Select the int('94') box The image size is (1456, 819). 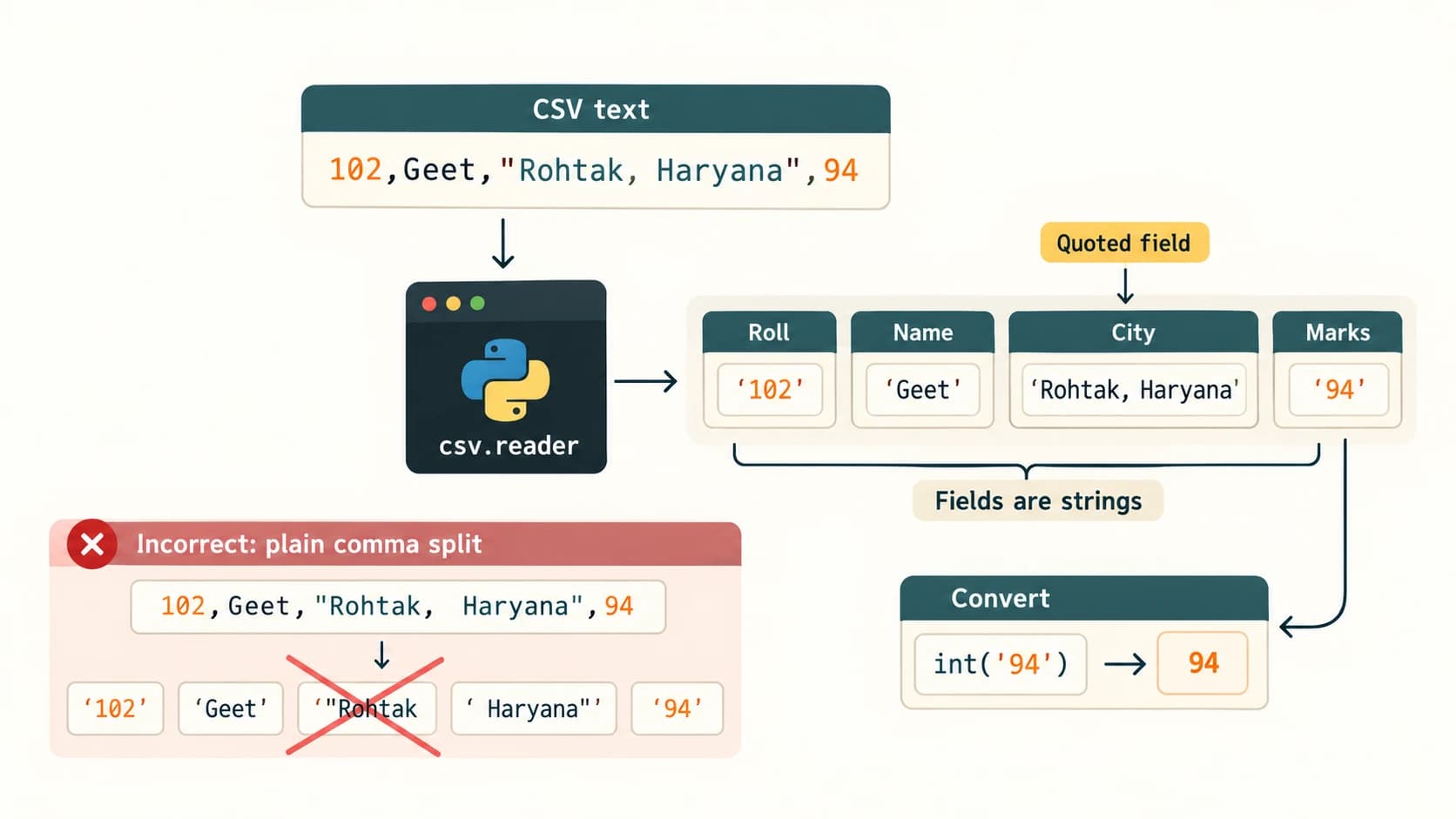1001,664
